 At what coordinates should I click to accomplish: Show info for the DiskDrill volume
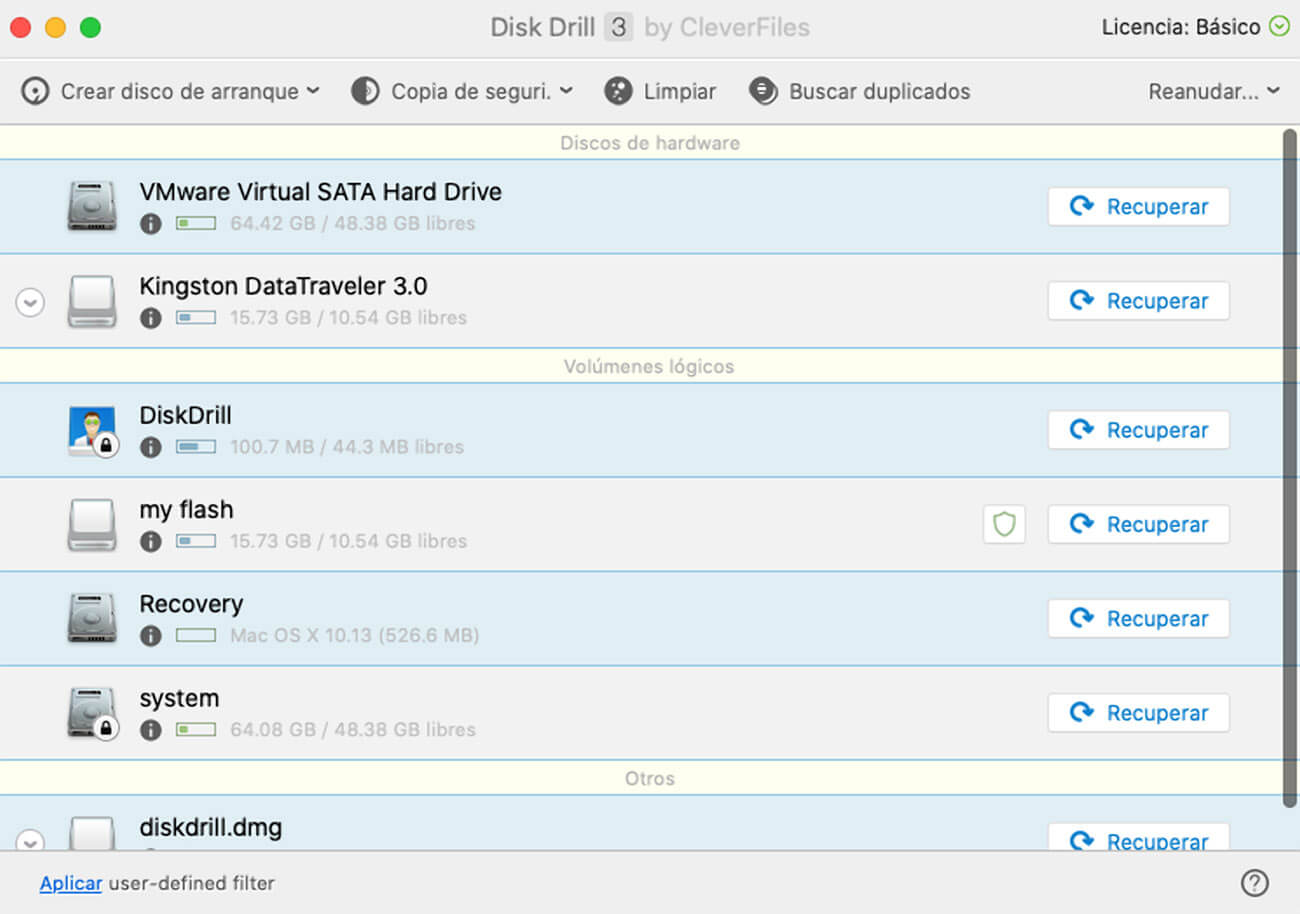click(150, 447)
